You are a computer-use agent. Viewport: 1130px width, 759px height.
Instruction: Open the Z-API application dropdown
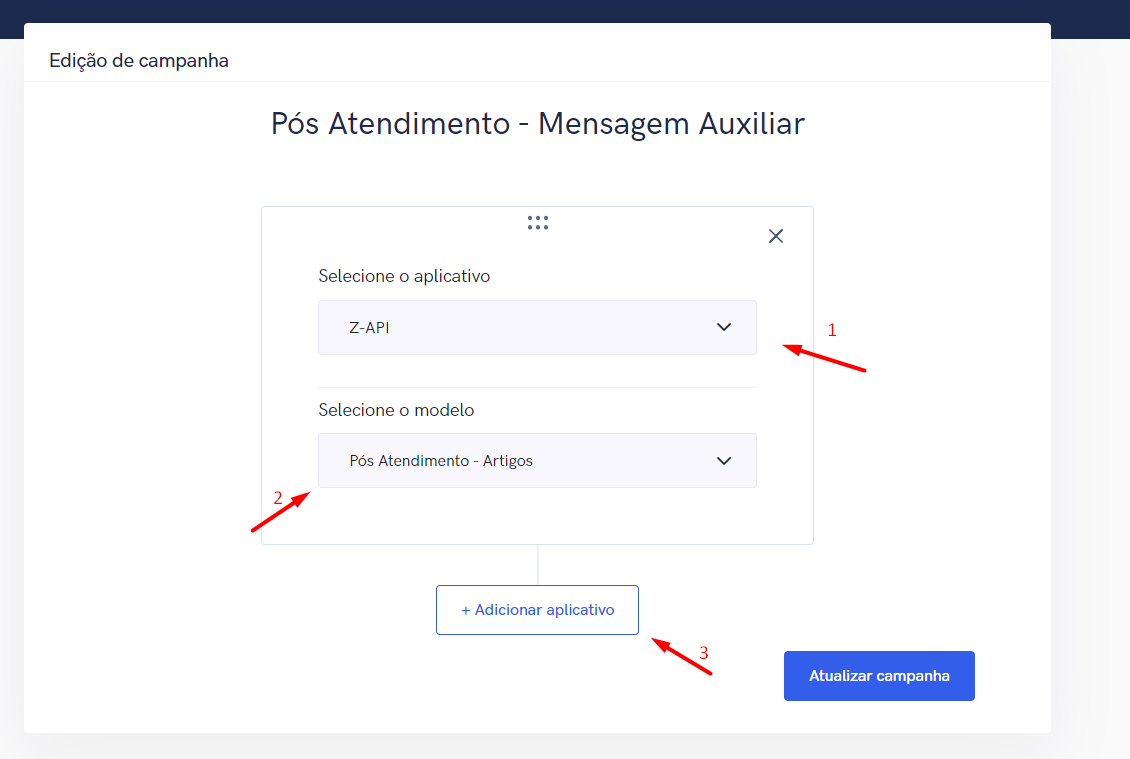pyautogui.click(x=537, y=327)
